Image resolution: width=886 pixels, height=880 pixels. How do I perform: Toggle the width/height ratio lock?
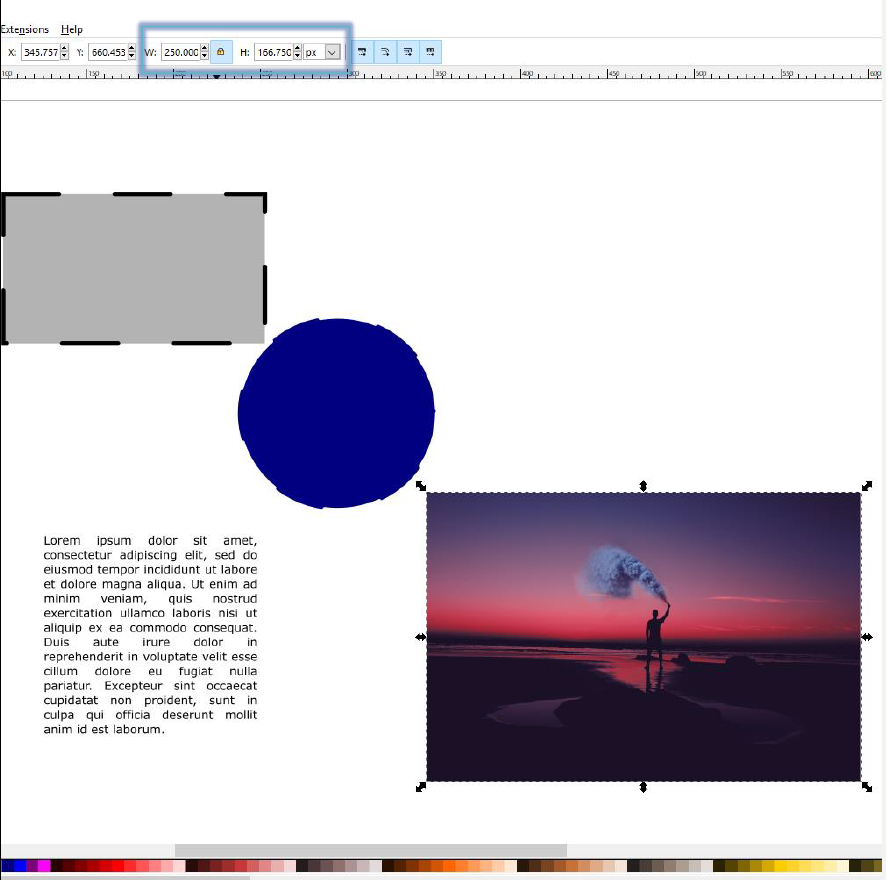click(221, 52)
